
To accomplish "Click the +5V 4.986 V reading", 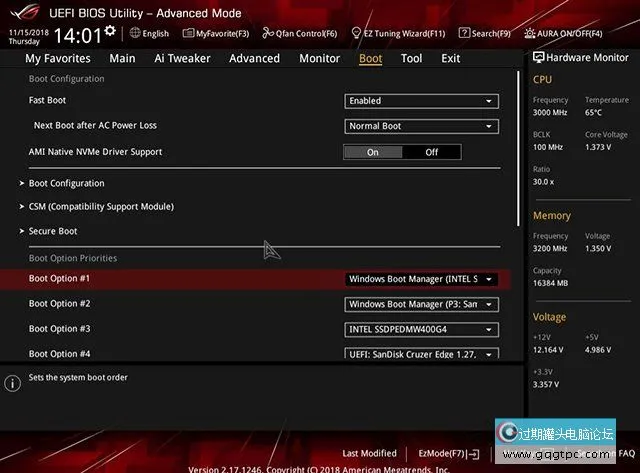I will point(598,350).
